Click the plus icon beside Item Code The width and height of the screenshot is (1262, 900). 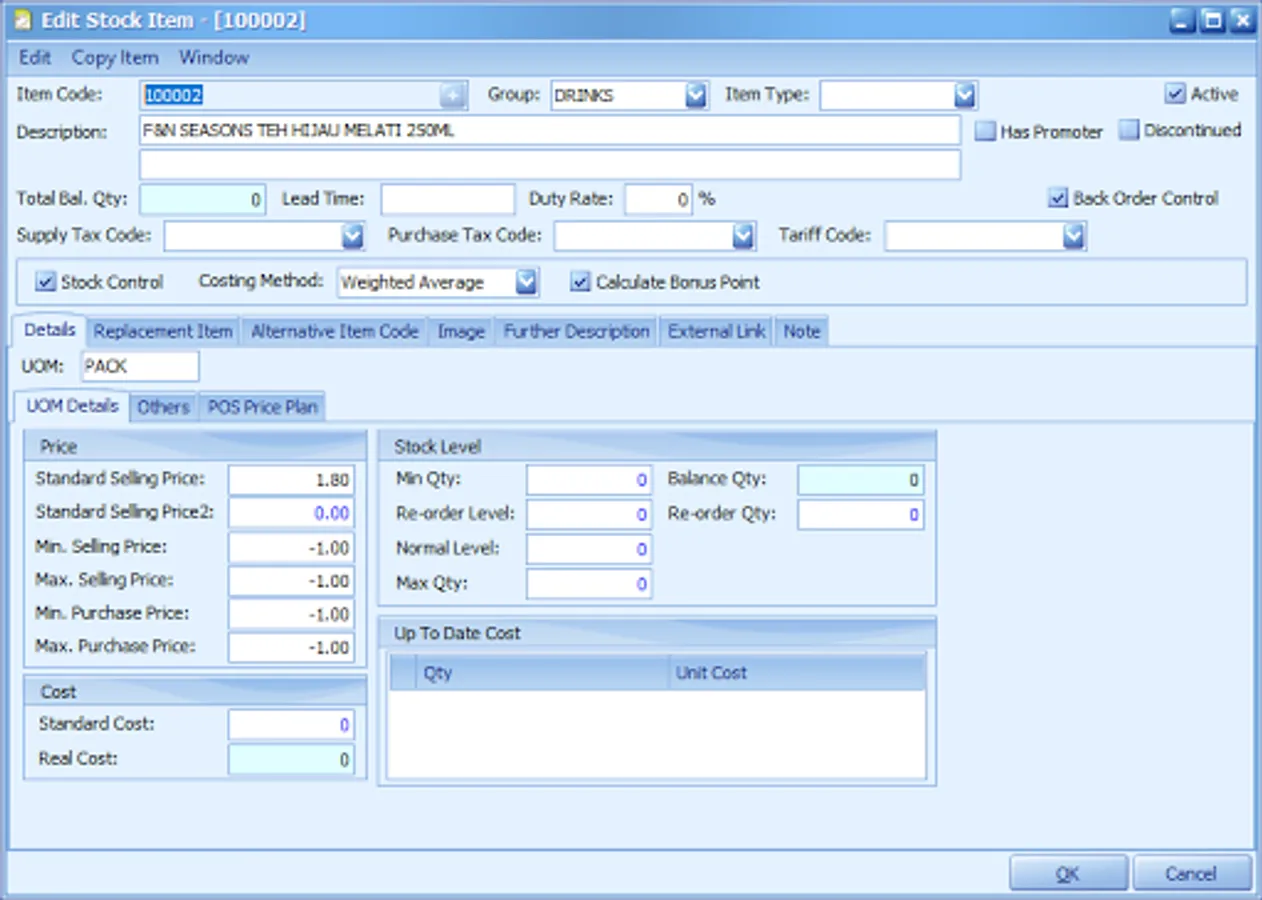[x=453, y=95]
